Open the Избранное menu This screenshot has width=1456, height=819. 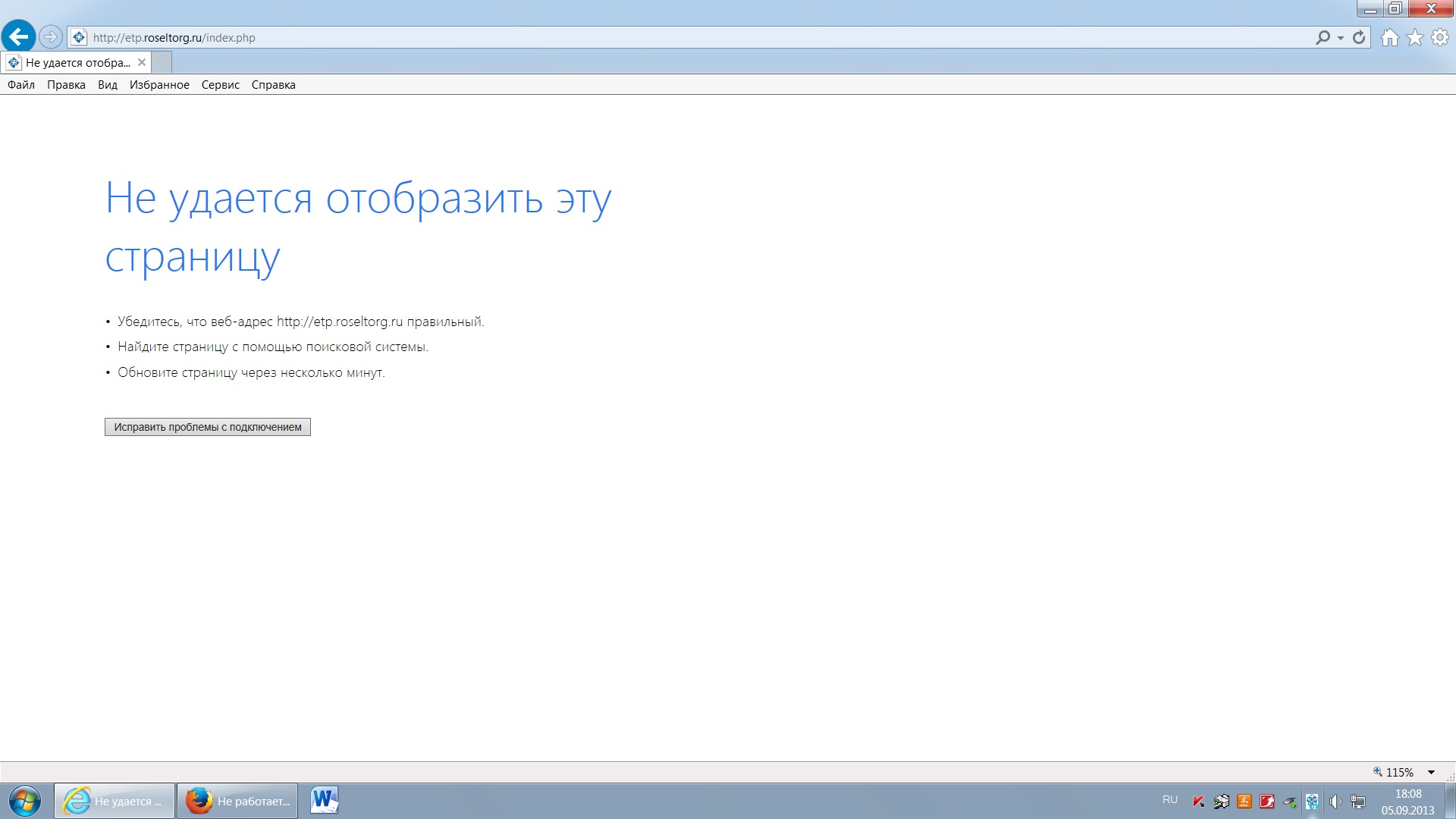(159, 85)
